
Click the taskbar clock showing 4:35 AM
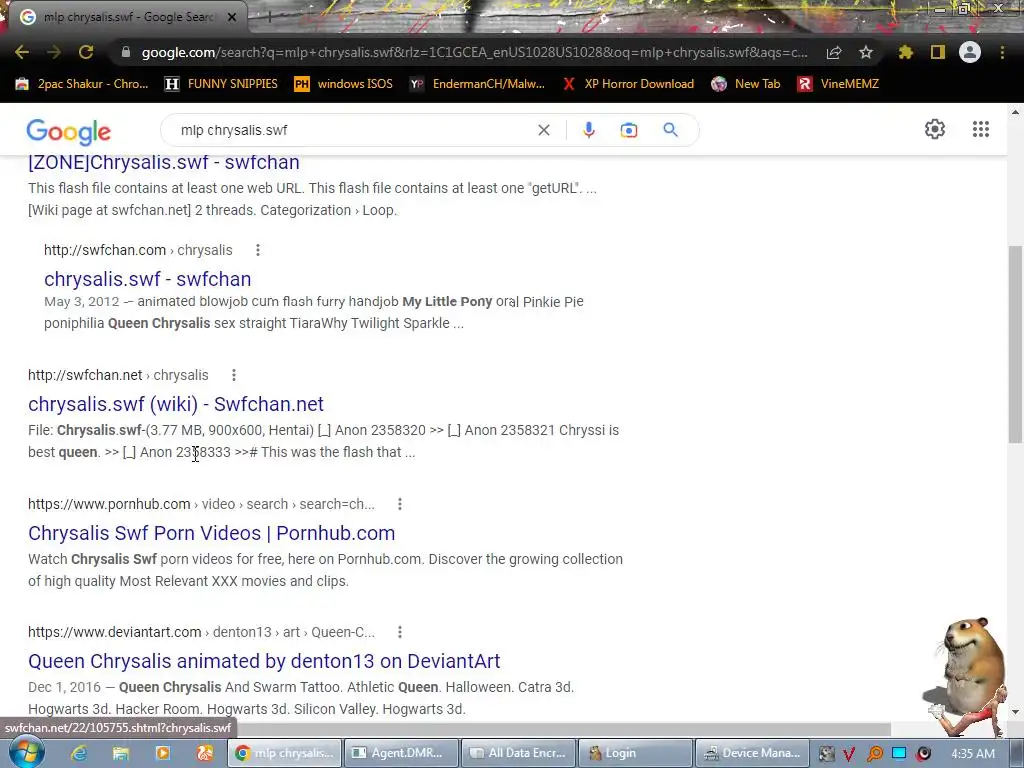[972, 754]
